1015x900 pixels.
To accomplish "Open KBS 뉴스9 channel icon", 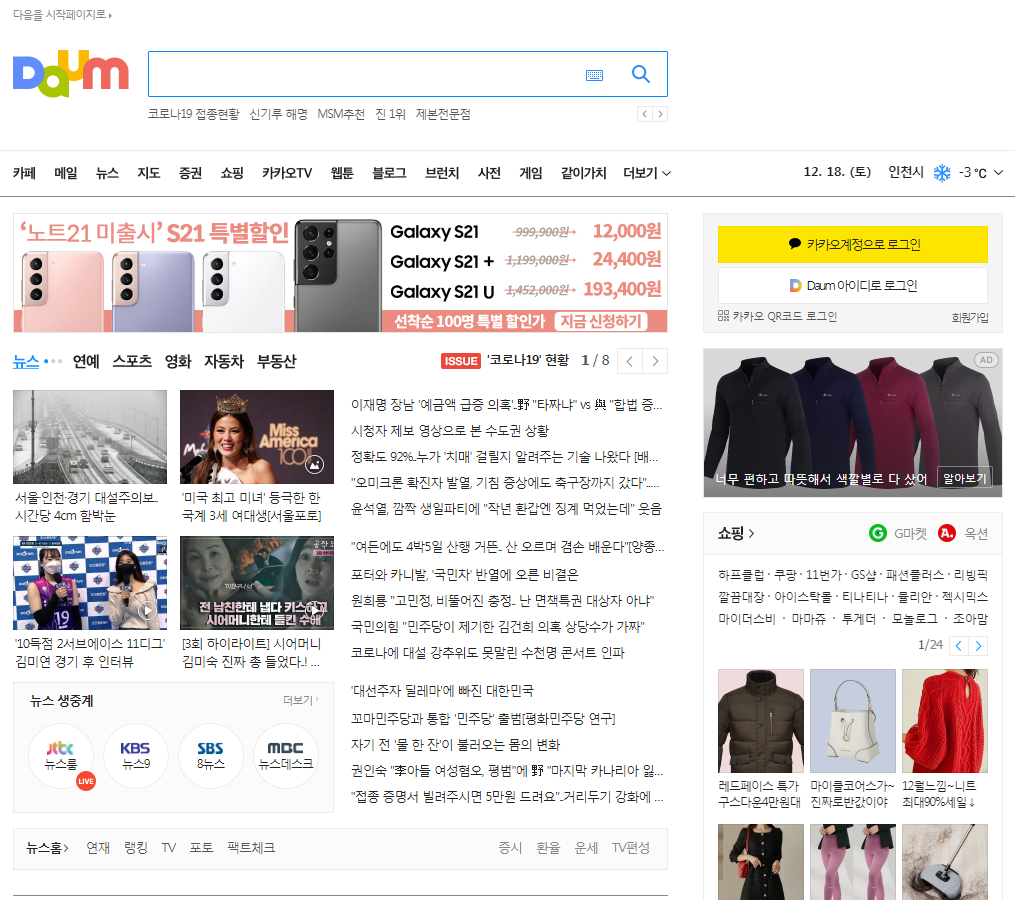I will [x=135, y=756].
